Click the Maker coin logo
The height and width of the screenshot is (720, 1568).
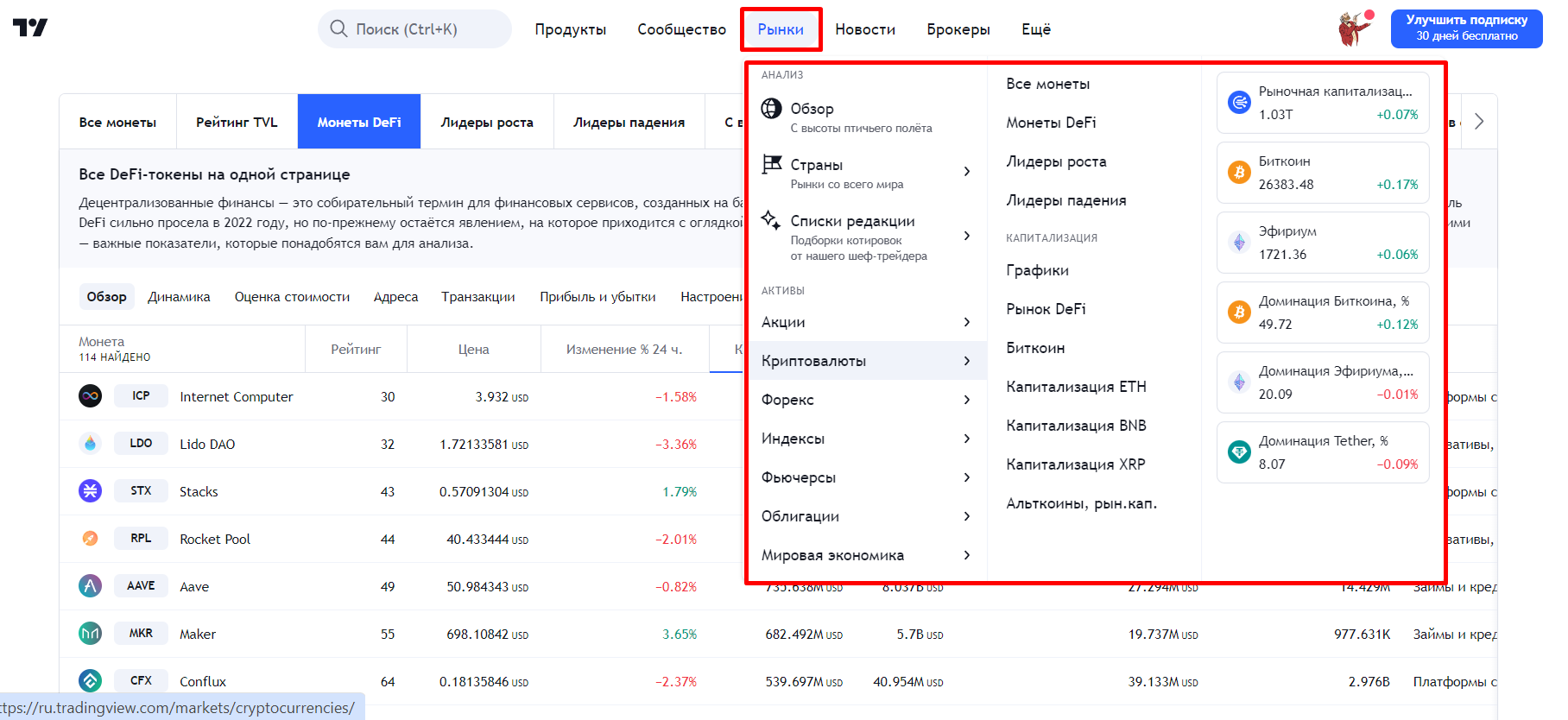click(90, 634)
